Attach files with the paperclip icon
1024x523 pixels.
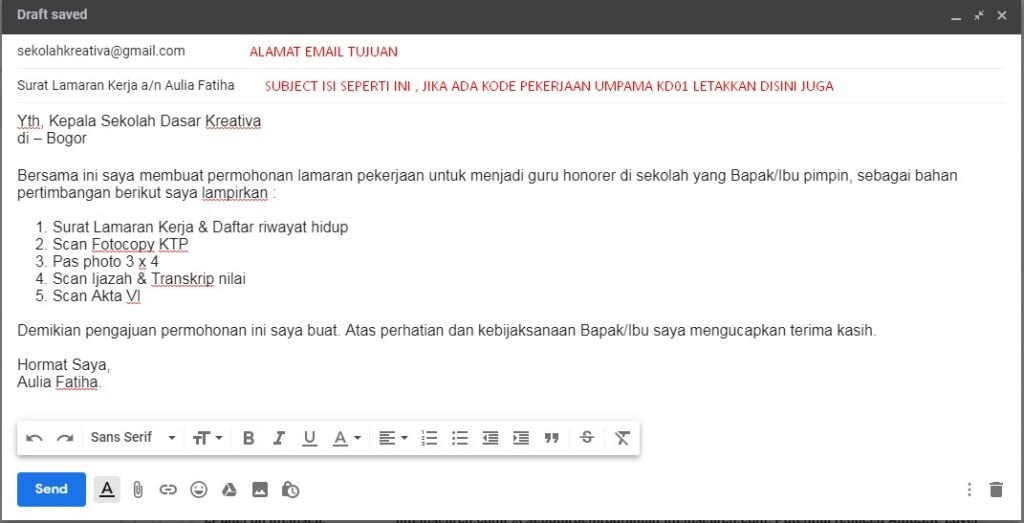coord(138,490)
